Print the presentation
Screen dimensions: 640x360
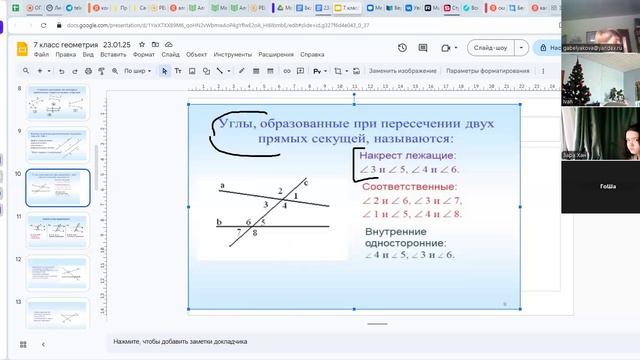(88, 71)
